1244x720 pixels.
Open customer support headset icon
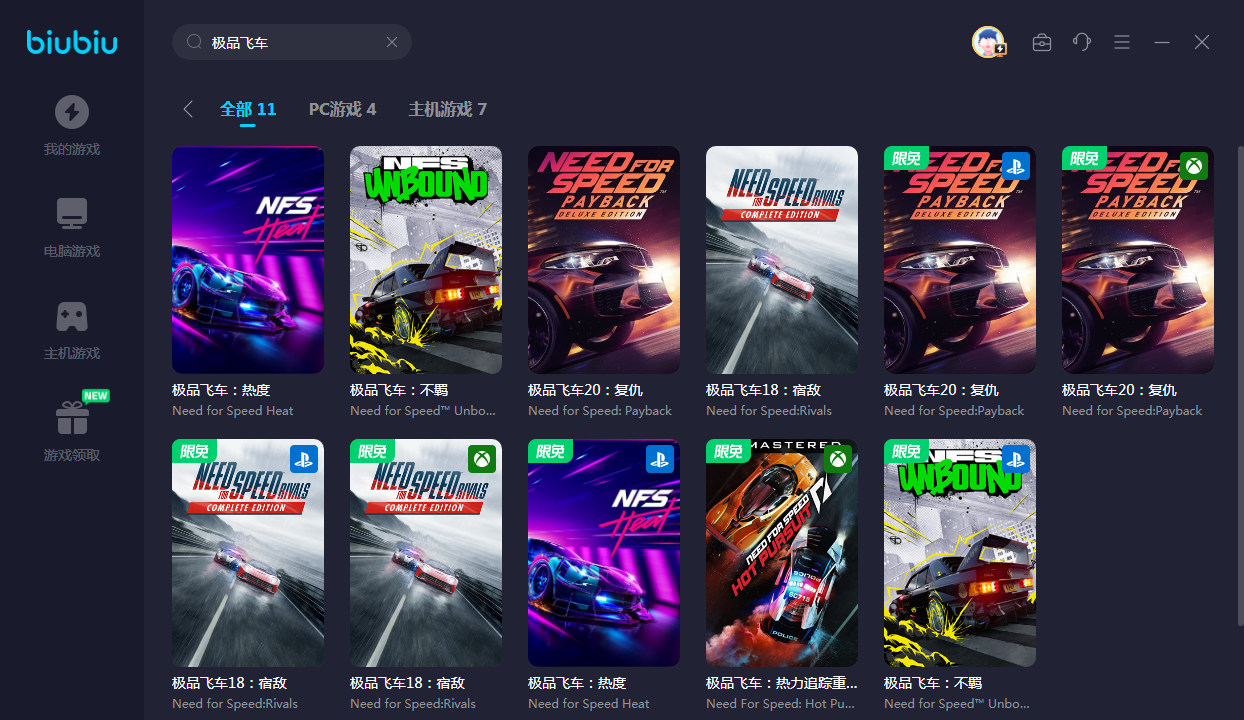[x=1081, y=42]
